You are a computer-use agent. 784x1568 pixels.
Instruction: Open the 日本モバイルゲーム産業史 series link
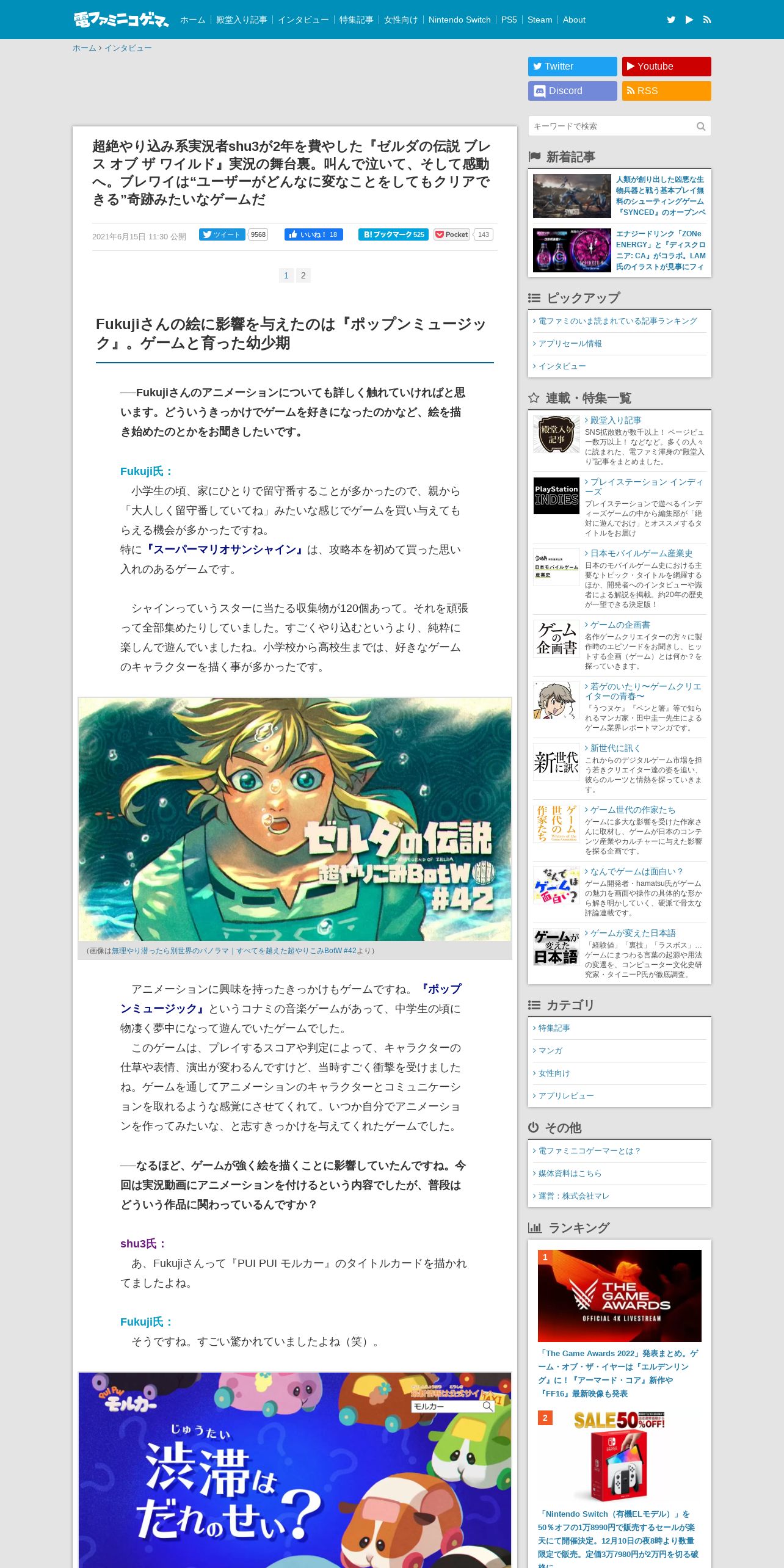click(x=641, y=553)
